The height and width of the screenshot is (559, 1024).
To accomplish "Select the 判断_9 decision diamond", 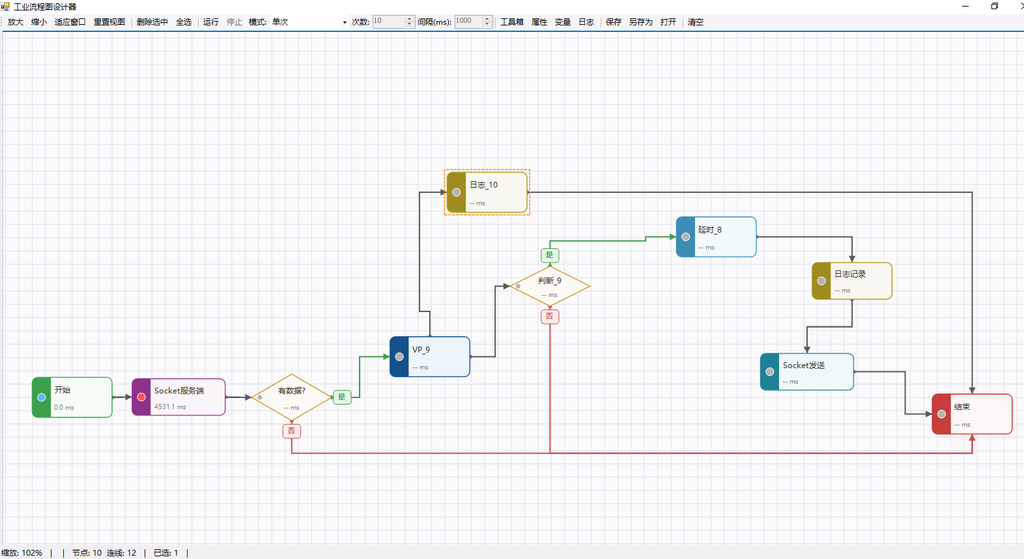I will click(x=550, y=286).
